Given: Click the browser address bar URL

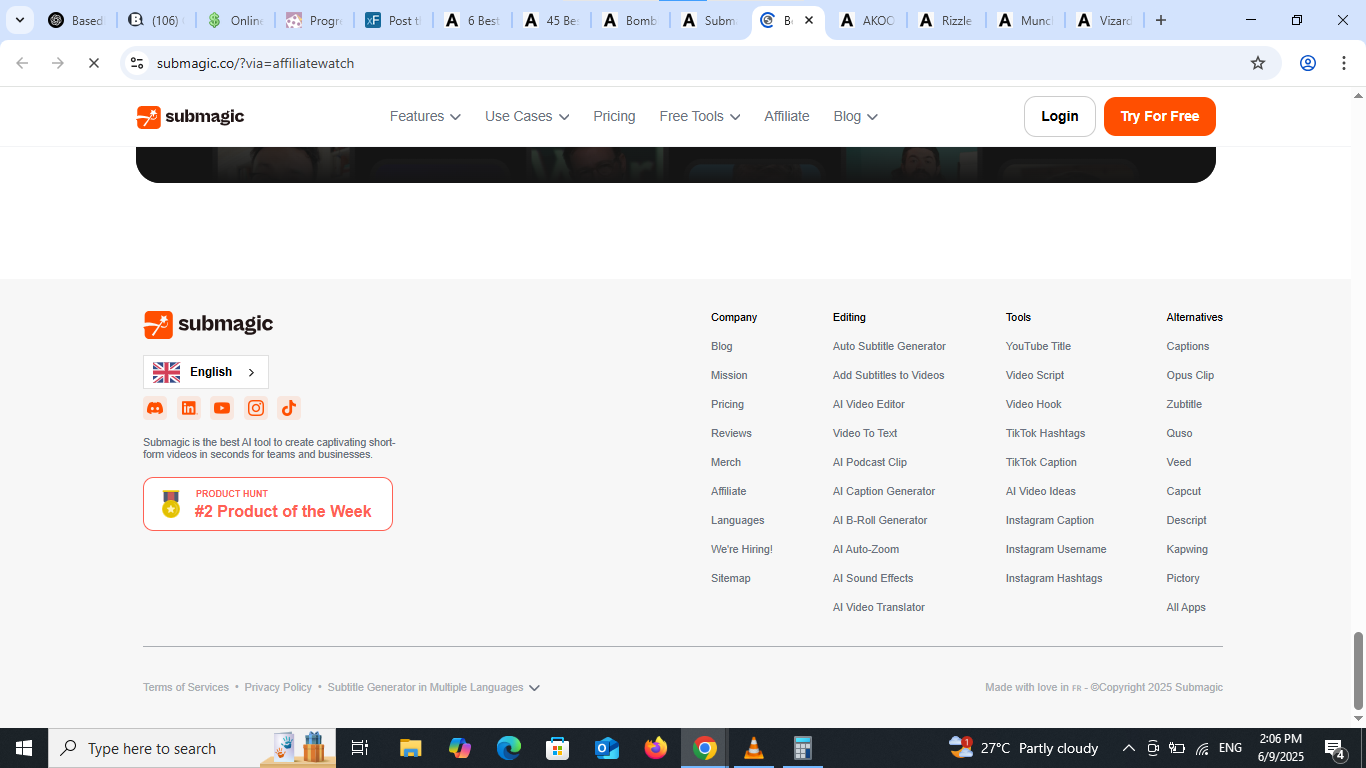Looking at the screenshot, I should [255, 63].
